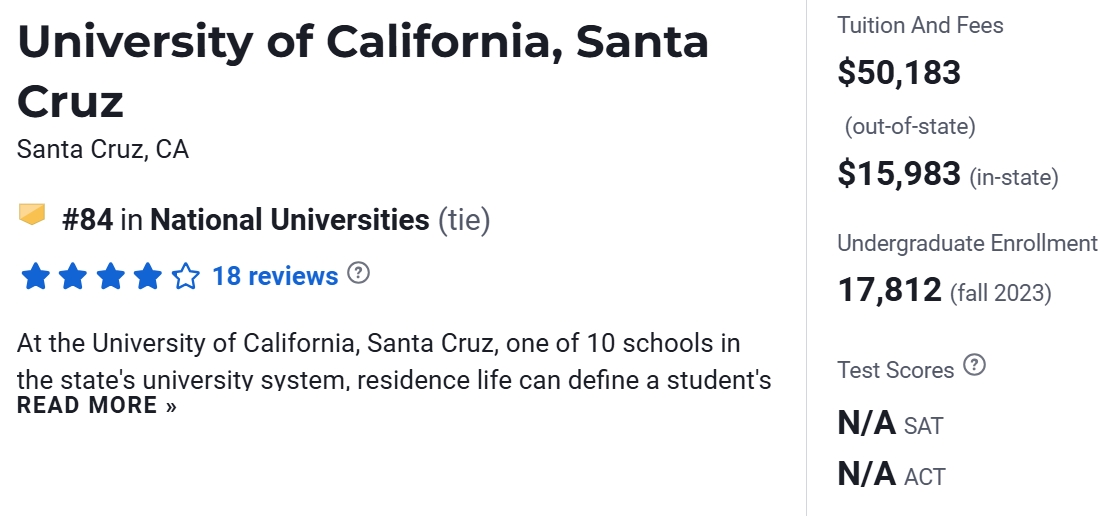Viewport: 1119px width, 516px height.
Task: Click the first blue rating star
Action: tap(35, 277)
